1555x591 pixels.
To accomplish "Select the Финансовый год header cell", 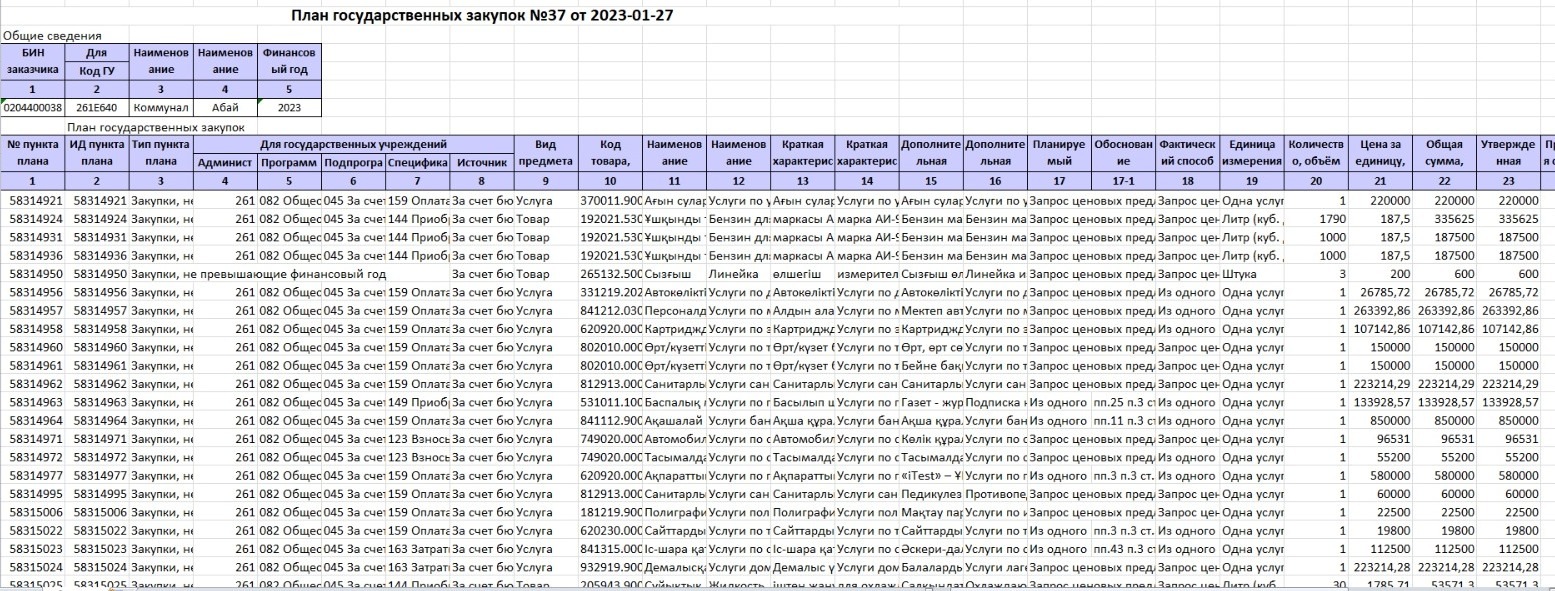I will 290,61.
